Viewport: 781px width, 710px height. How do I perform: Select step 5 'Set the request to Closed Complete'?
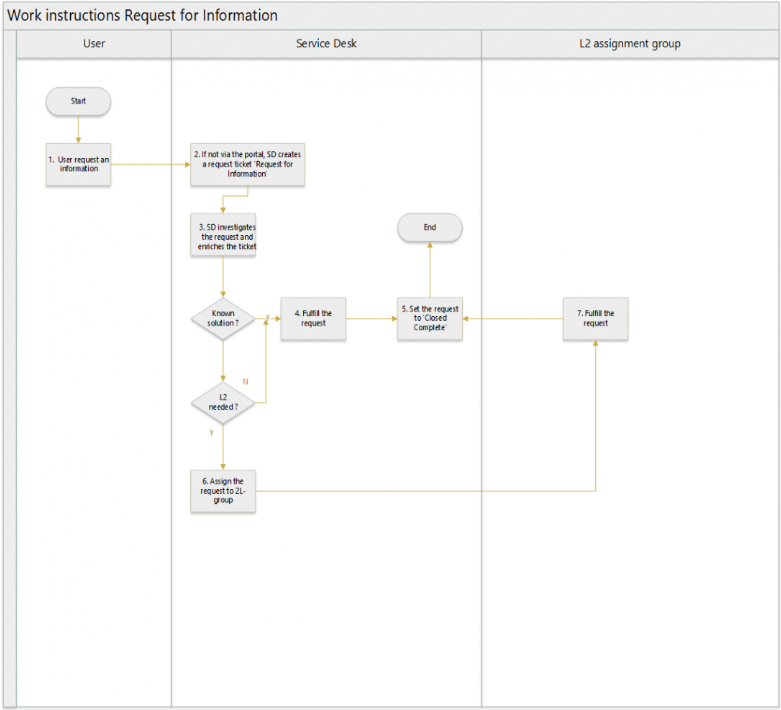coord(429,319)
